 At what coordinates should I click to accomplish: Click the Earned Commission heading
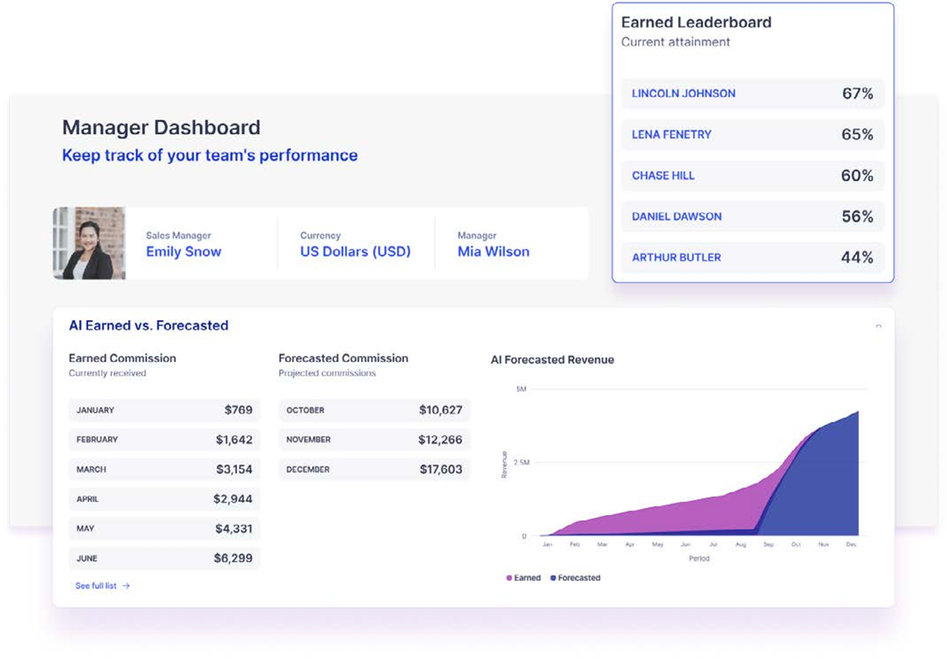tap(123, 358)
